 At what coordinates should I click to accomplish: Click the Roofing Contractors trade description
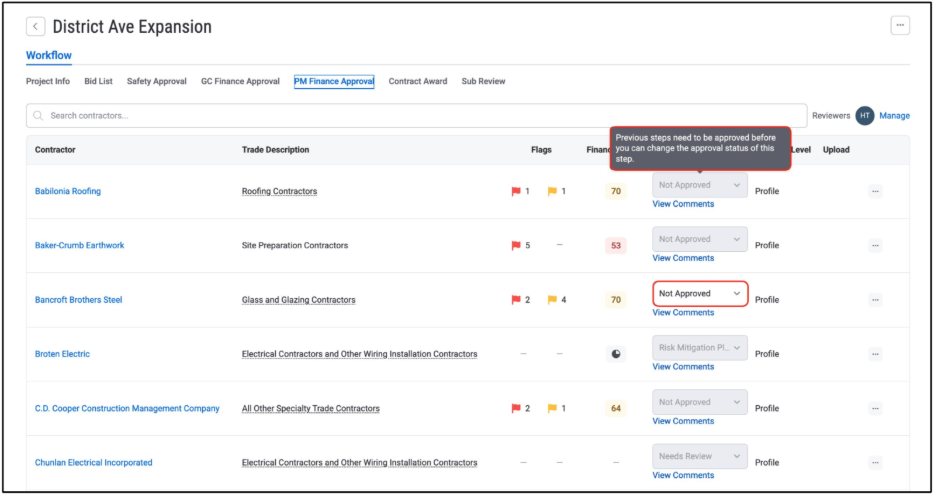[279, 192]
